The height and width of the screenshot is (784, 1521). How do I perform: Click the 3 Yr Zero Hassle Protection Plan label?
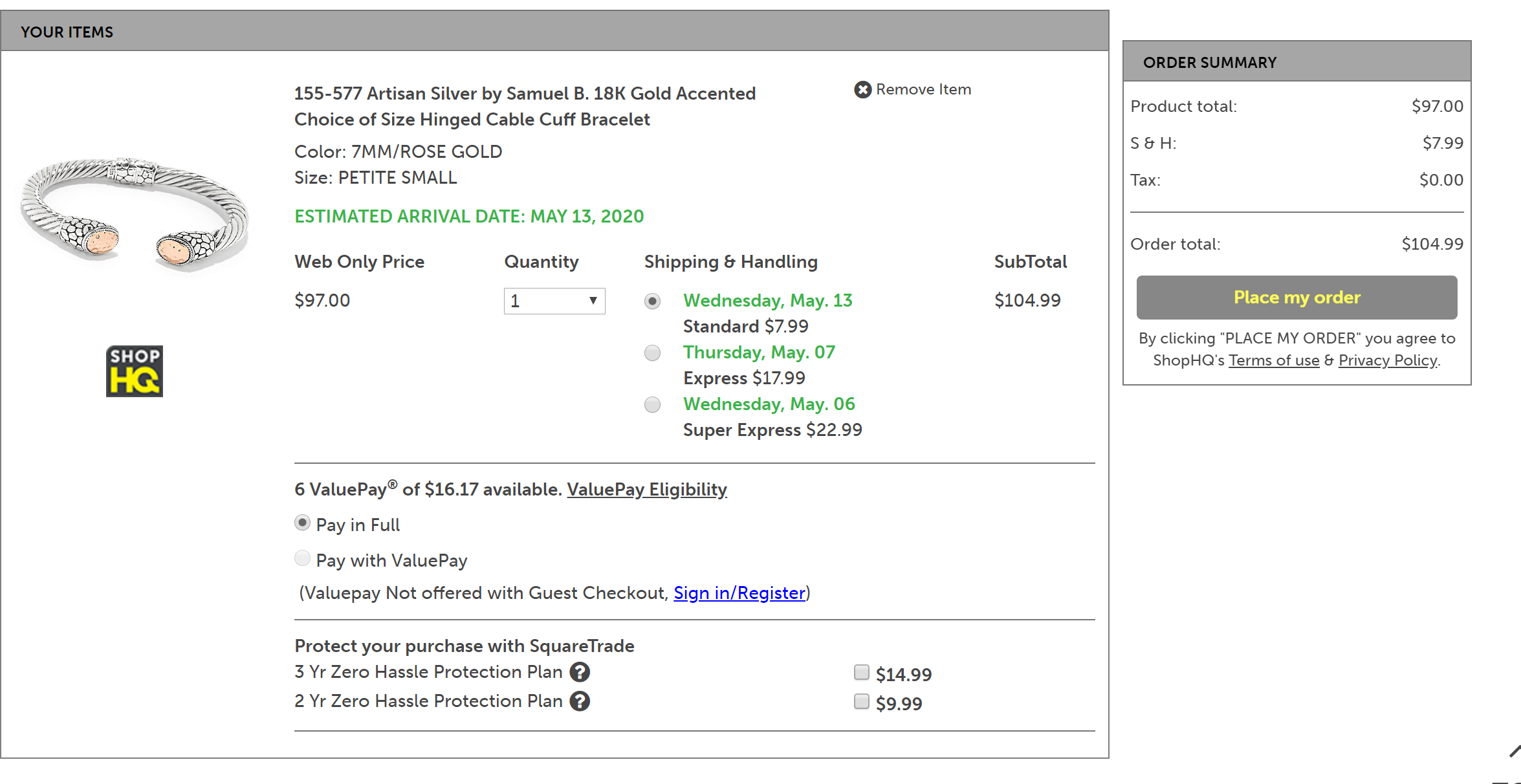point(428,672)
